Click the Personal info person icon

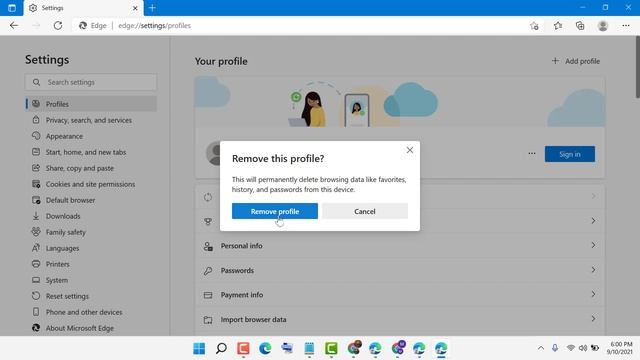pos(208,246)
